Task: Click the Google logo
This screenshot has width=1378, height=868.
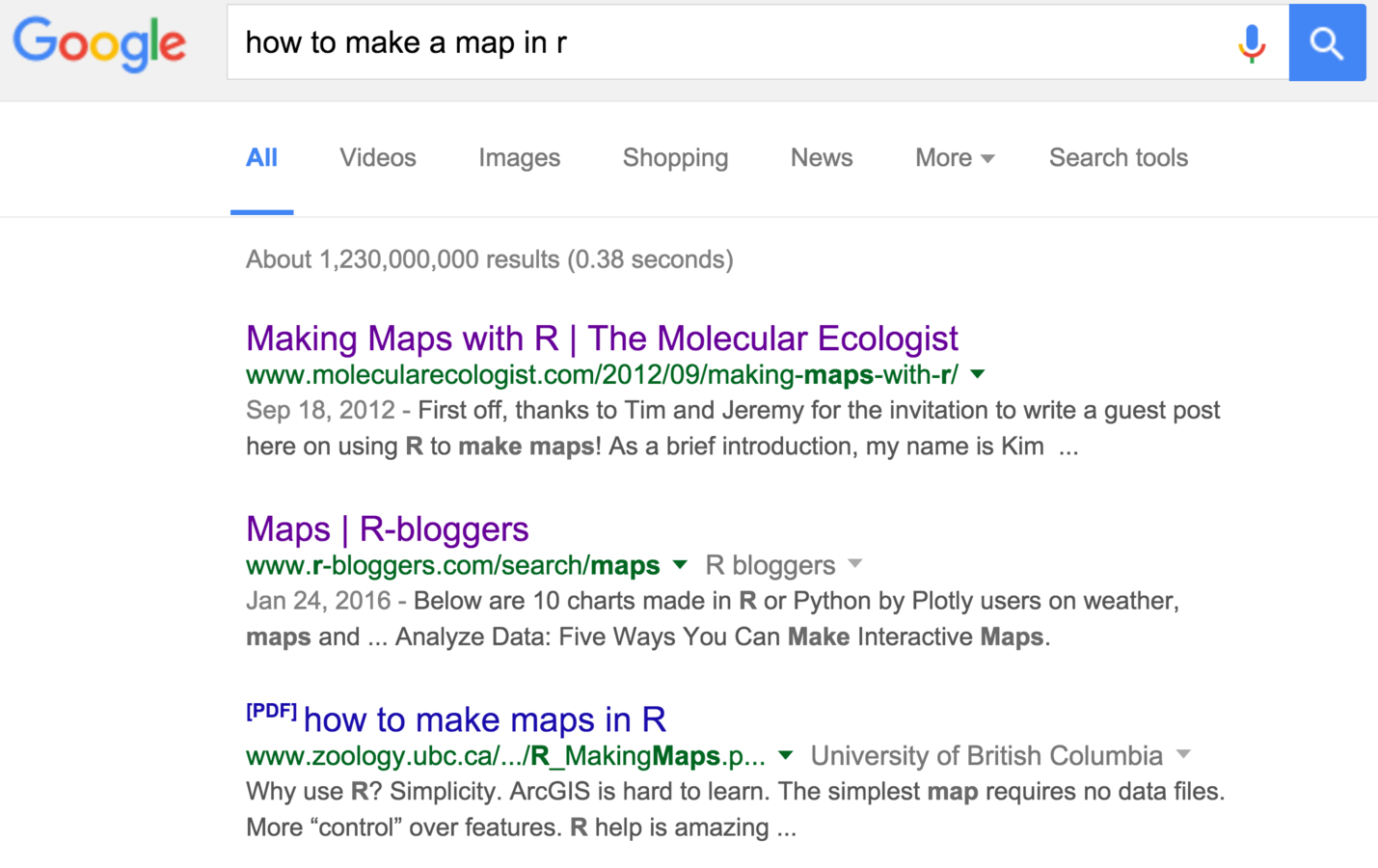Action: (x=99, y=43)
